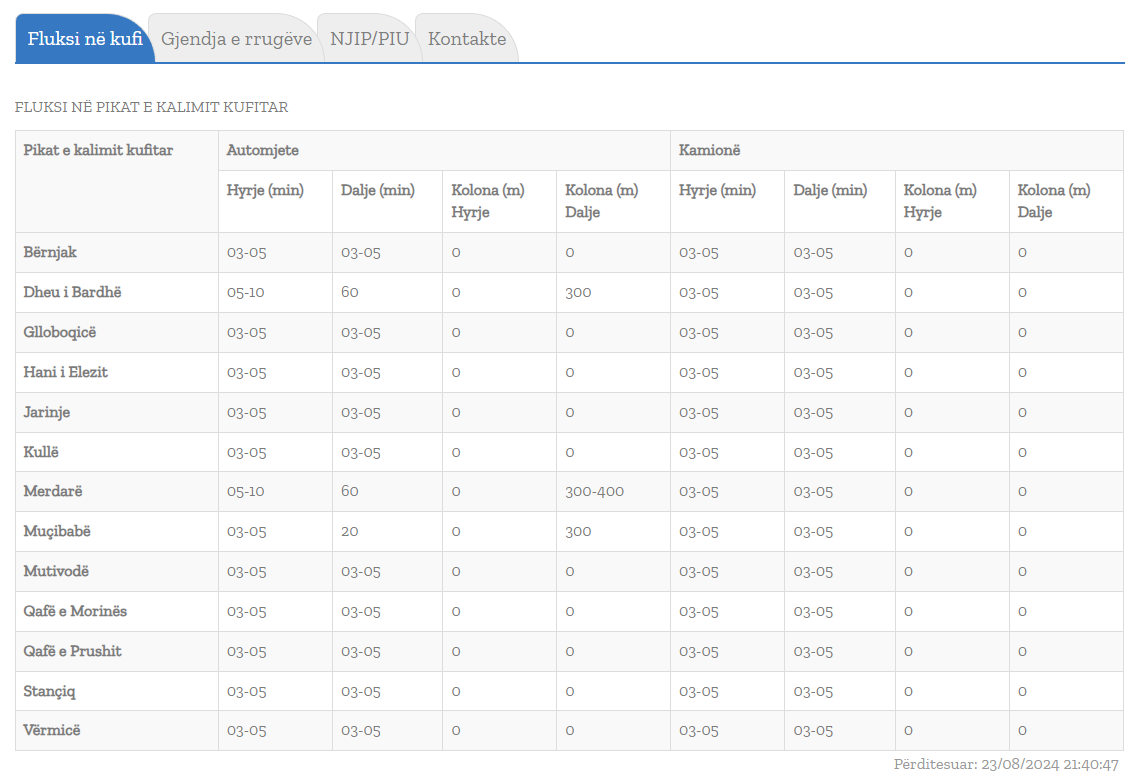This screenshot has height=782, width=1130.
Task: Click the Merdarë border crossing name
Action: click(x=53, y=491)
